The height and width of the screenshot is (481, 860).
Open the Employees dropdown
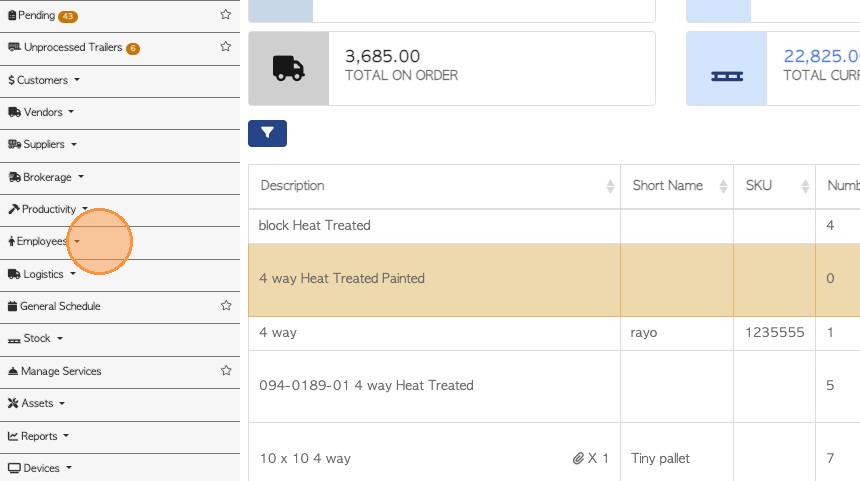point(44,241)
